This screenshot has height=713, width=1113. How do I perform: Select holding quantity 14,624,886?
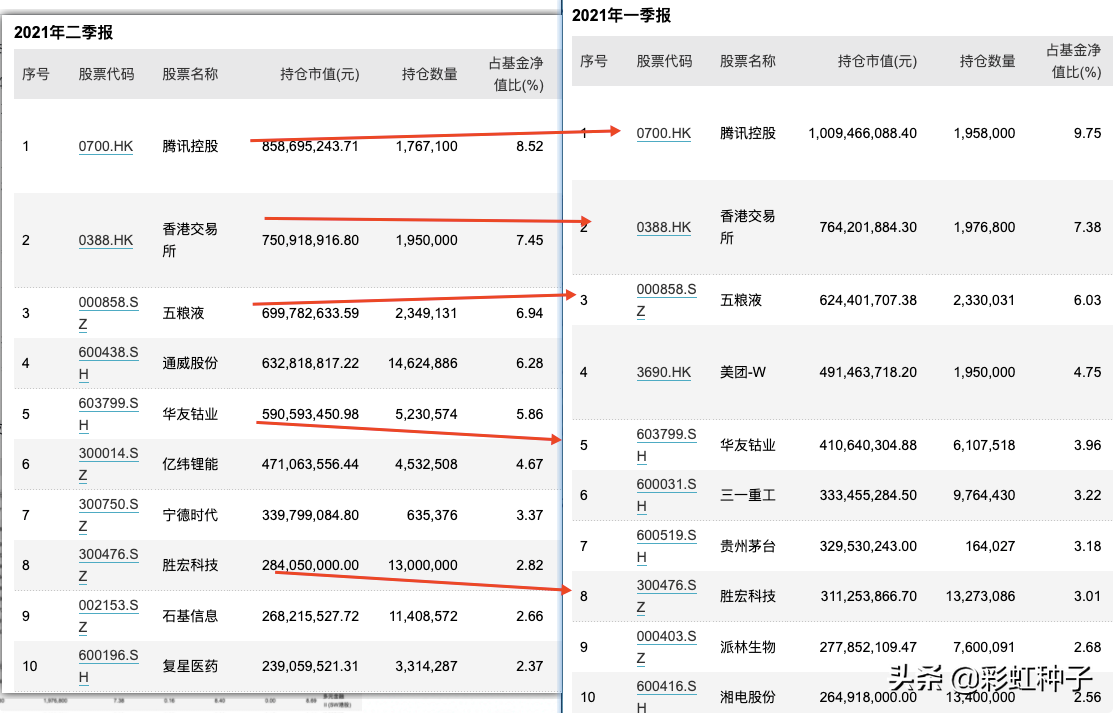(x=422, y=363)
